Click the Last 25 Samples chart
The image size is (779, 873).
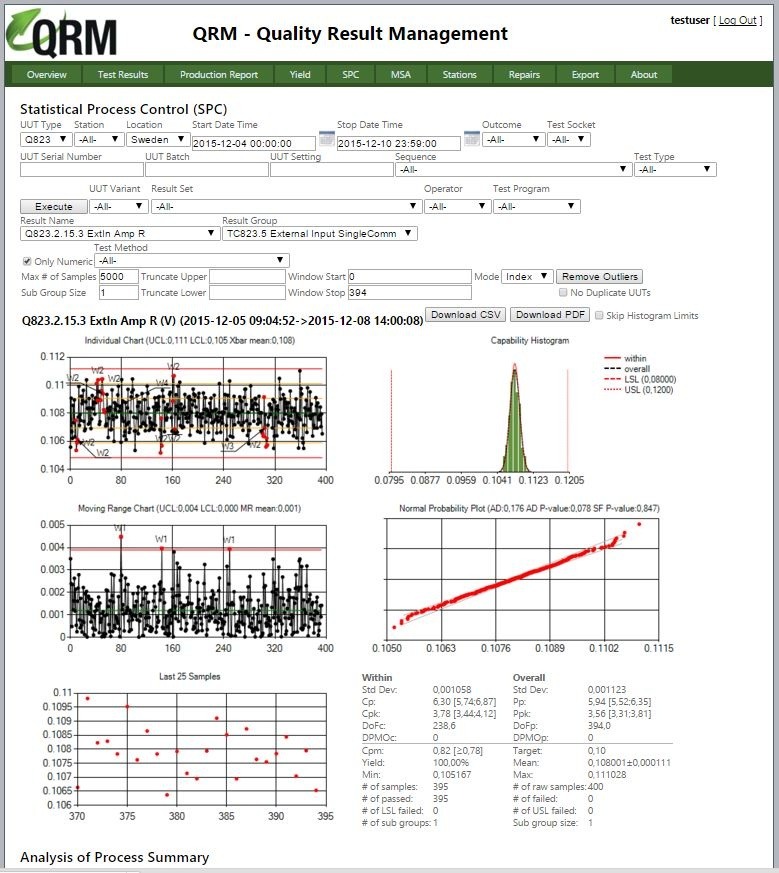202,749
